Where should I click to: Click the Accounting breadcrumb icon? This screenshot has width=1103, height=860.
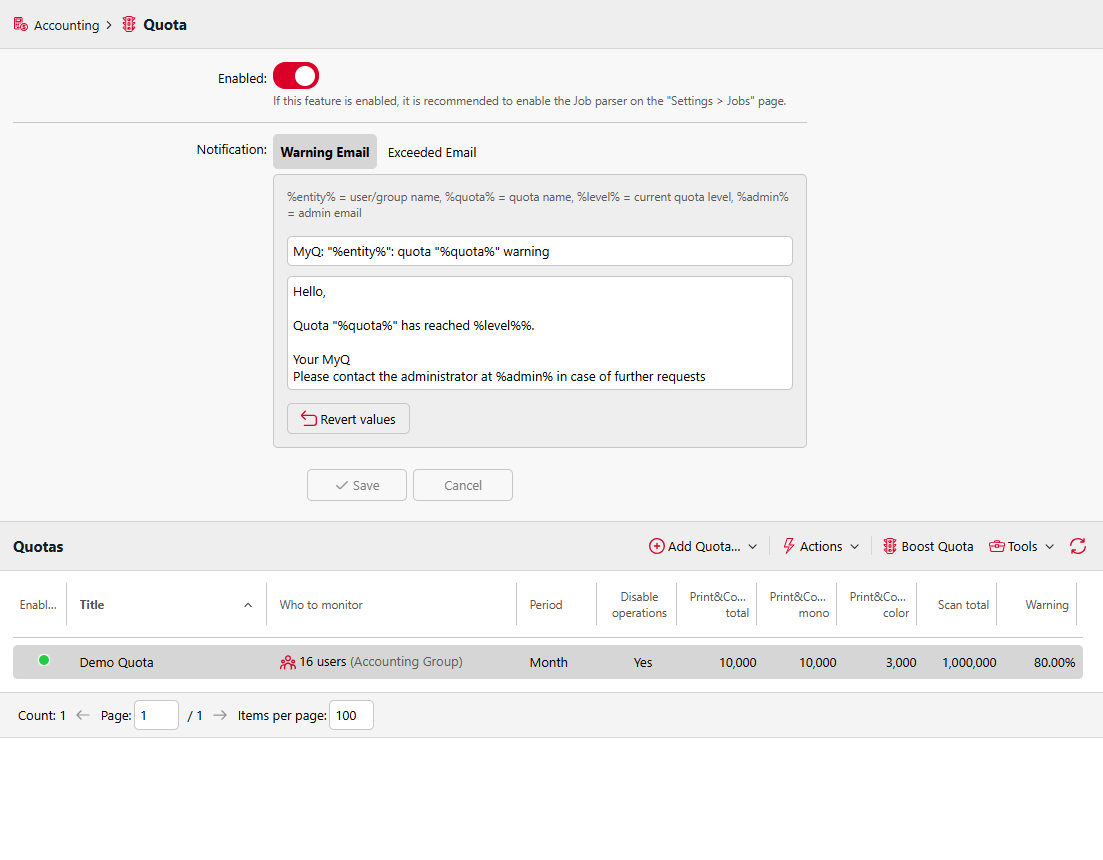coord(20,25)
